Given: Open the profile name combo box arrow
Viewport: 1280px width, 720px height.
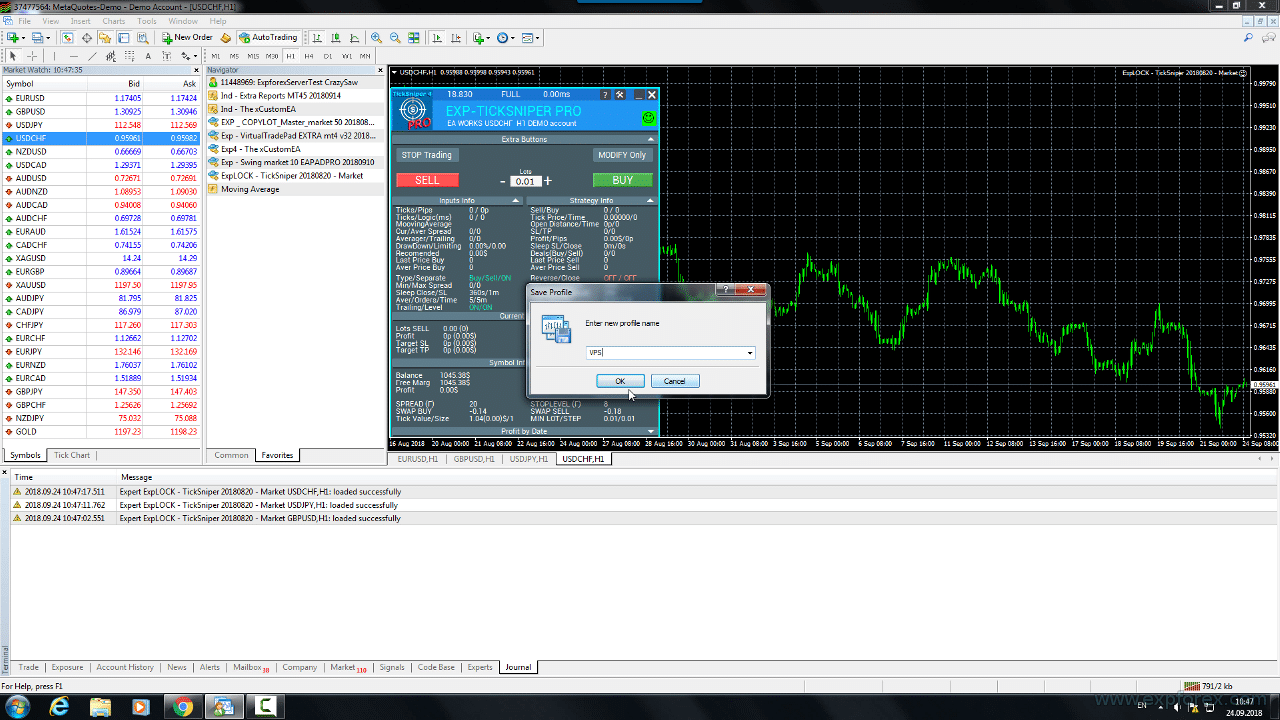Looking at the screenshot, I should click(x=750, y=353).
